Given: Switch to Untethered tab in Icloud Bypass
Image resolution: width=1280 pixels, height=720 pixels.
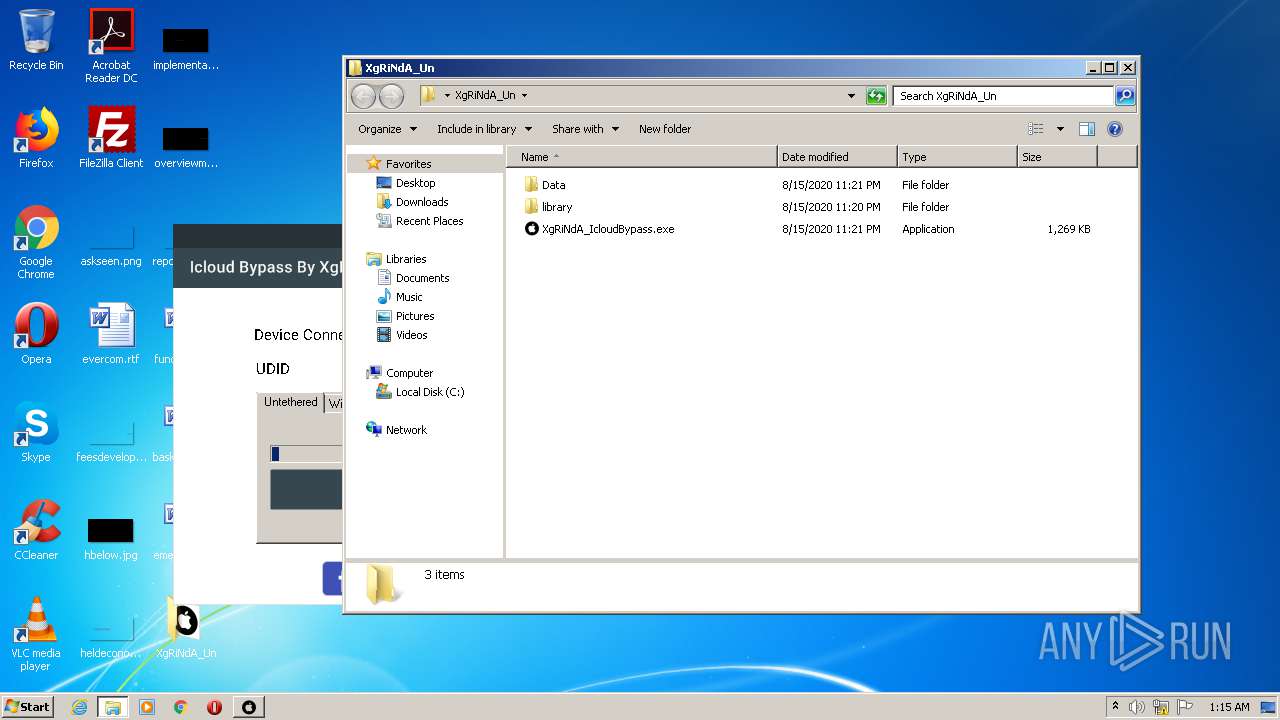Looking at the screenshot, I should coord(291,402).
